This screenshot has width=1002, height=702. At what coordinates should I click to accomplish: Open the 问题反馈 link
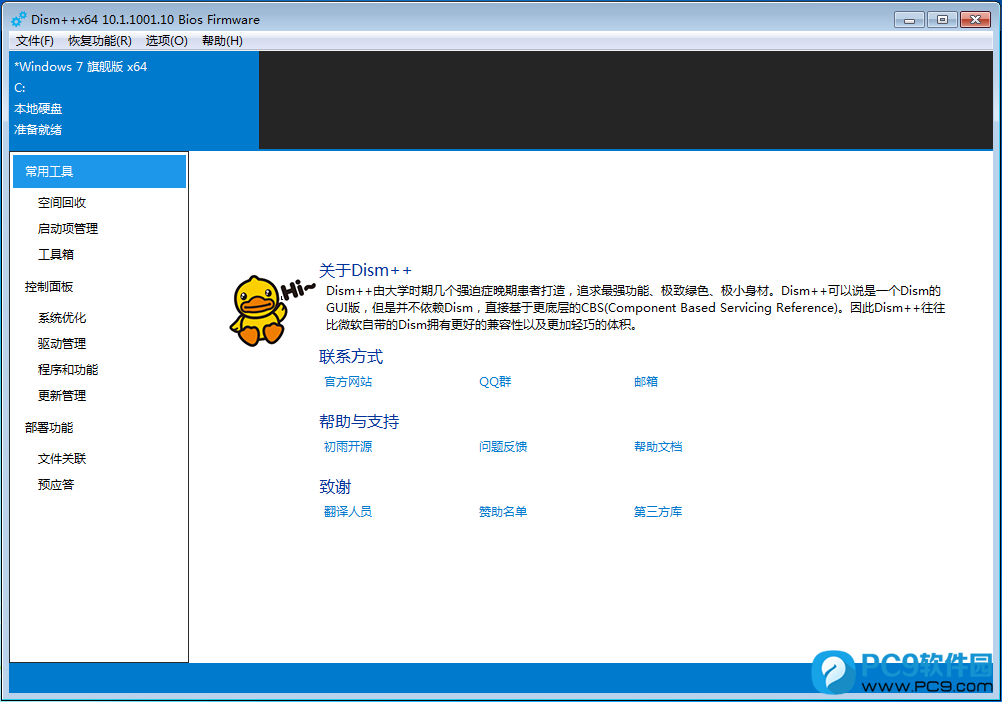point(503,446)
